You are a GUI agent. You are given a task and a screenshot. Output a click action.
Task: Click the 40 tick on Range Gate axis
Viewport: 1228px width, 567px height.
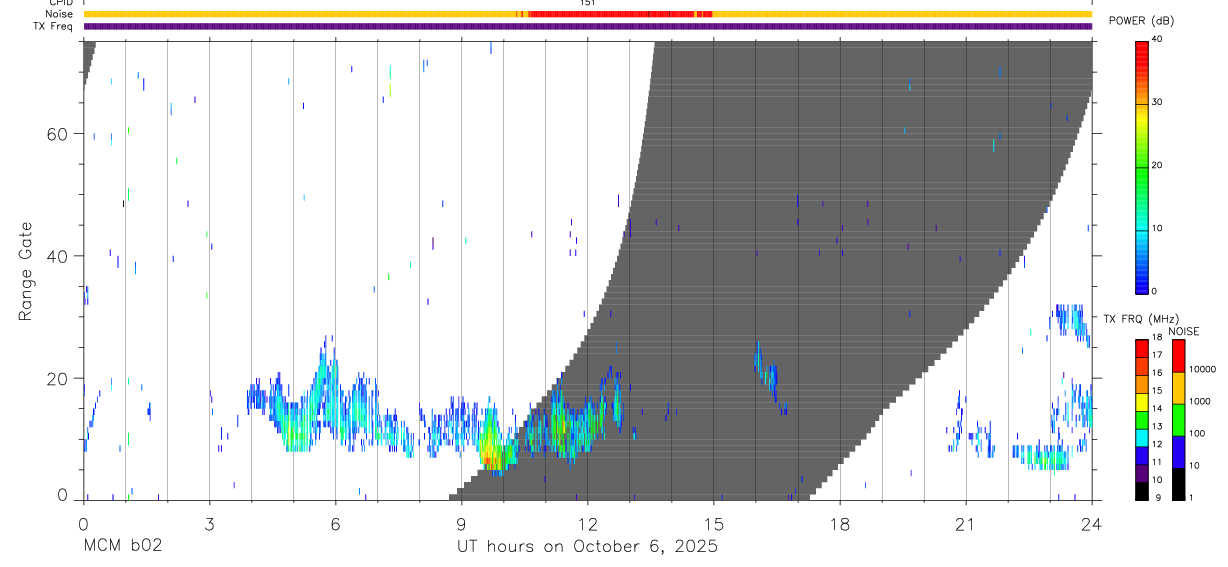point(58,256)
